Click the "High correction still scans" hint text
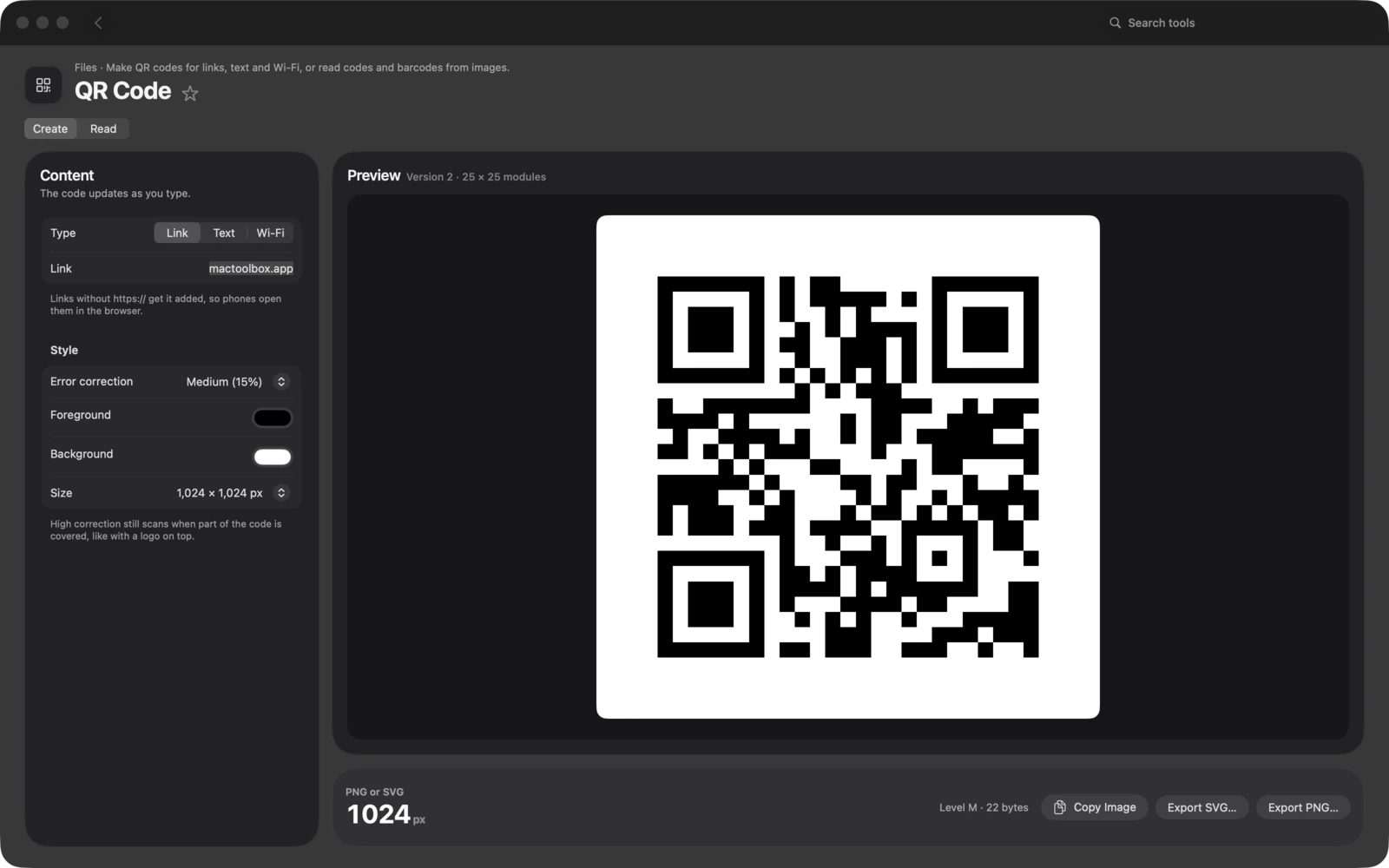 (x=166, y=530)
